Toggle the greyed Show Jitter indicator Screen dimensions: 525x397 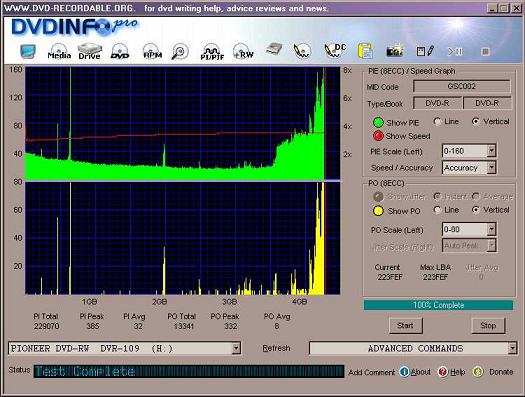coord(378,196)
